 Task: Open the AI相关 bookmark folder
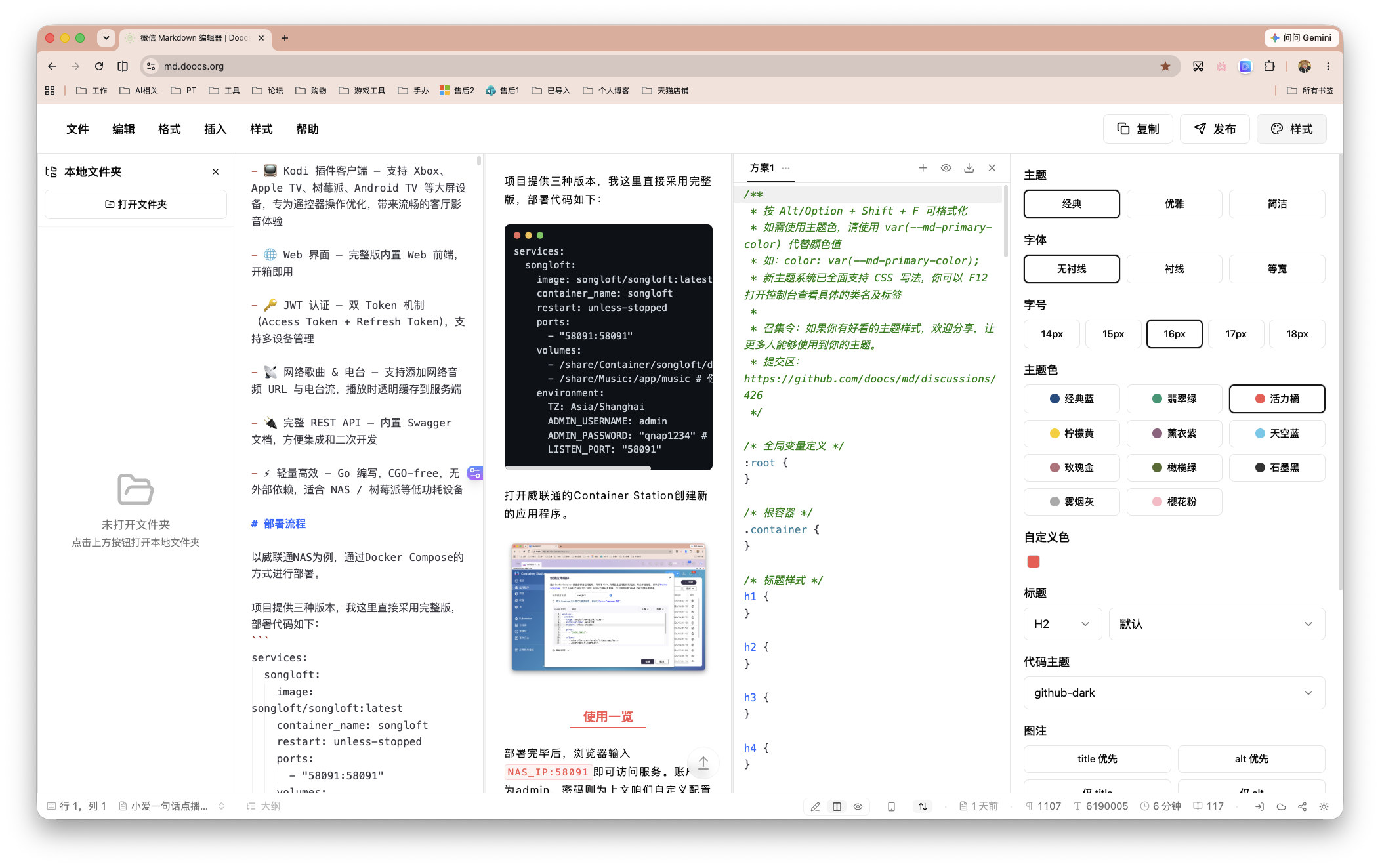click(138, 91)
